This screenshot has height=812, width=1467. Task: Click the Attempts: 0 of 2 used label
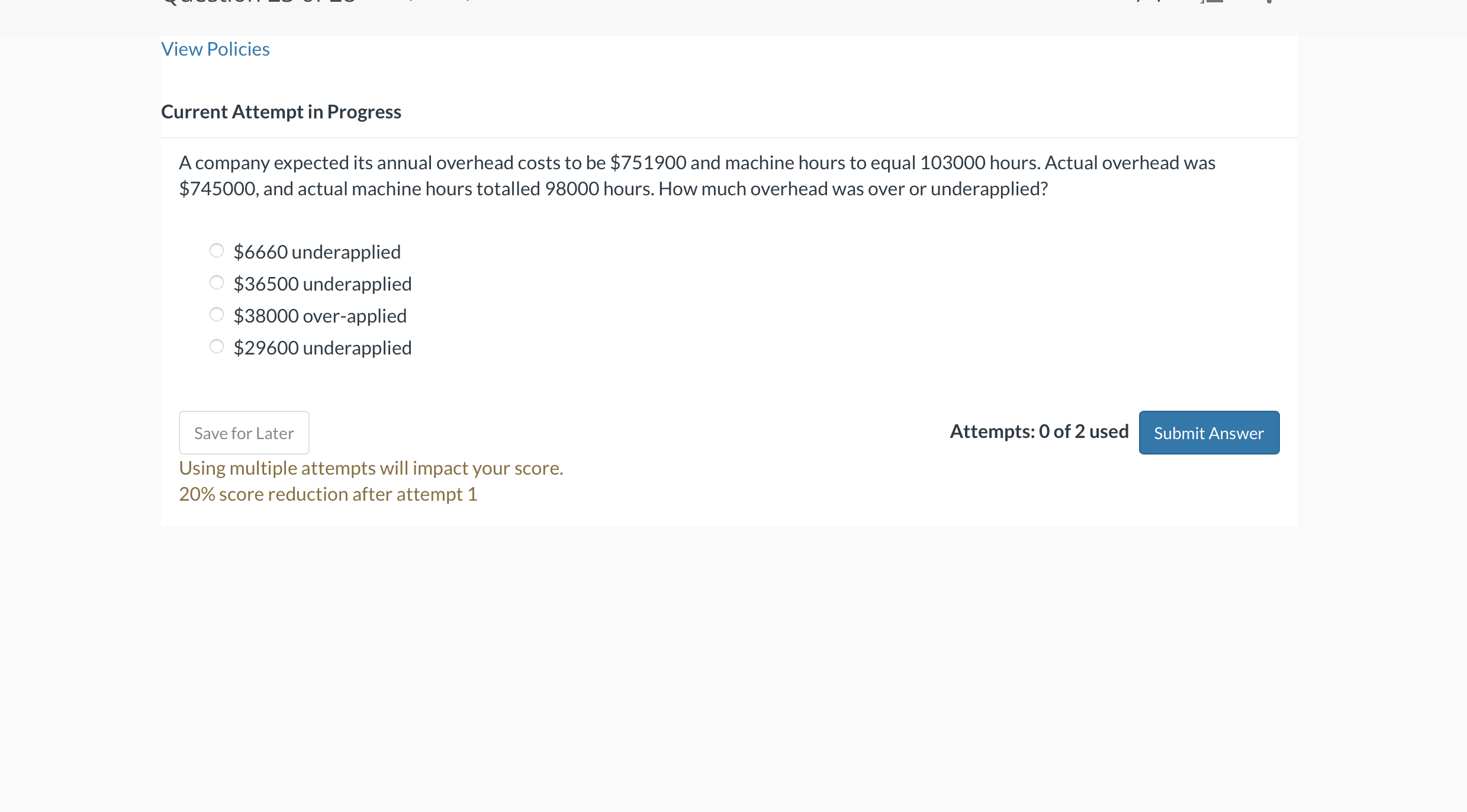pyautogui.click(x=1040, y=431)
